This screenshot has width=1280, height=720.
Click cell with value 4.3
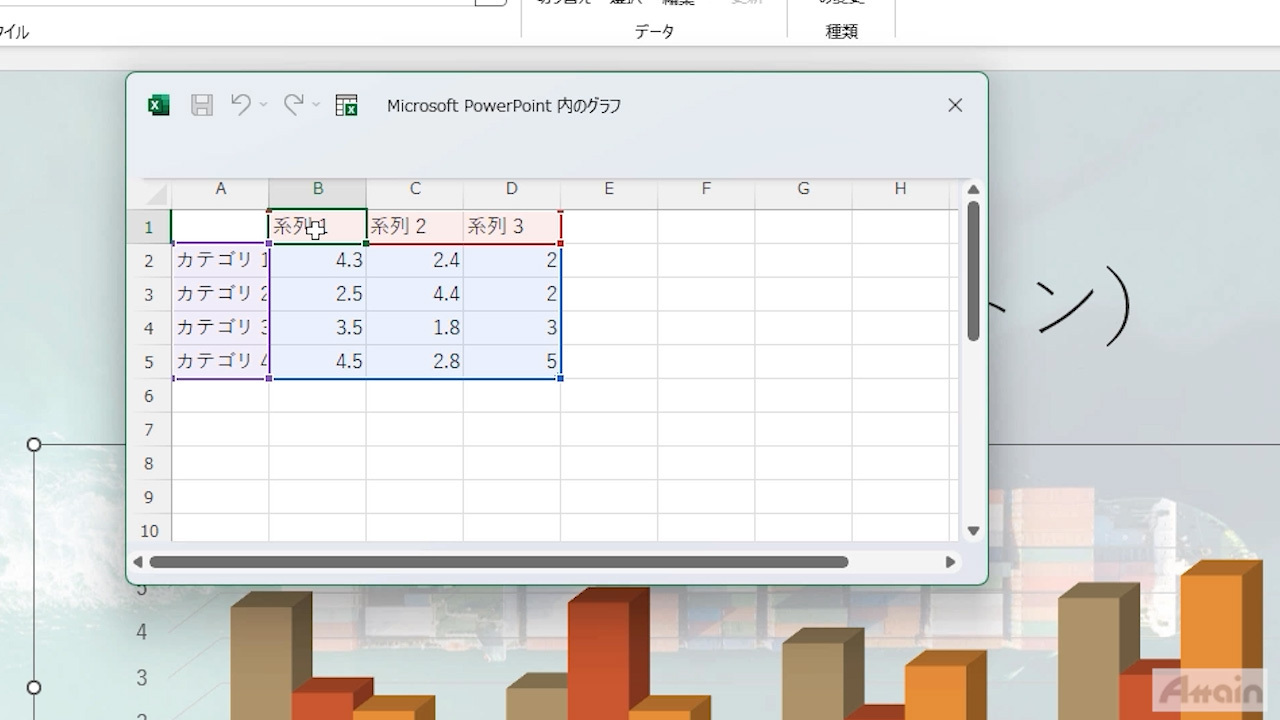(x=317, y=261)
